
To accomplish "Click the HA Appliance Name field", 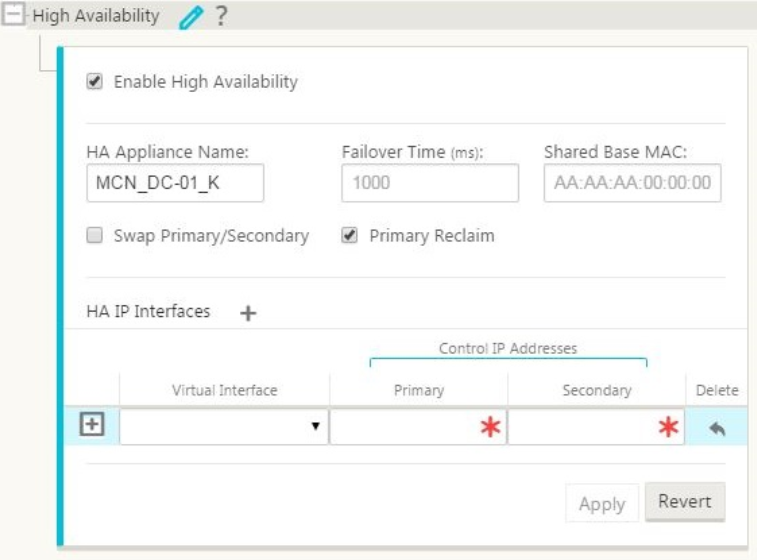I will (x=175, y=183).
